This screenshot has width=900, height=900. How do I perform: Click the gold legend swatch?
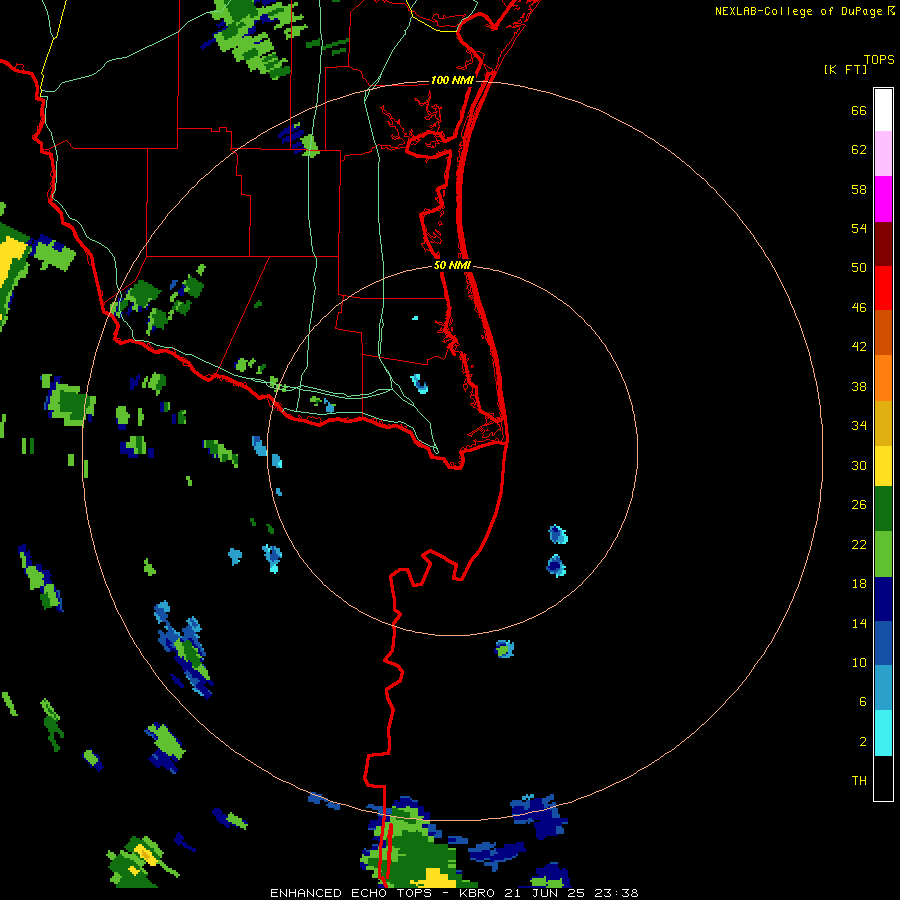[883, 422]
